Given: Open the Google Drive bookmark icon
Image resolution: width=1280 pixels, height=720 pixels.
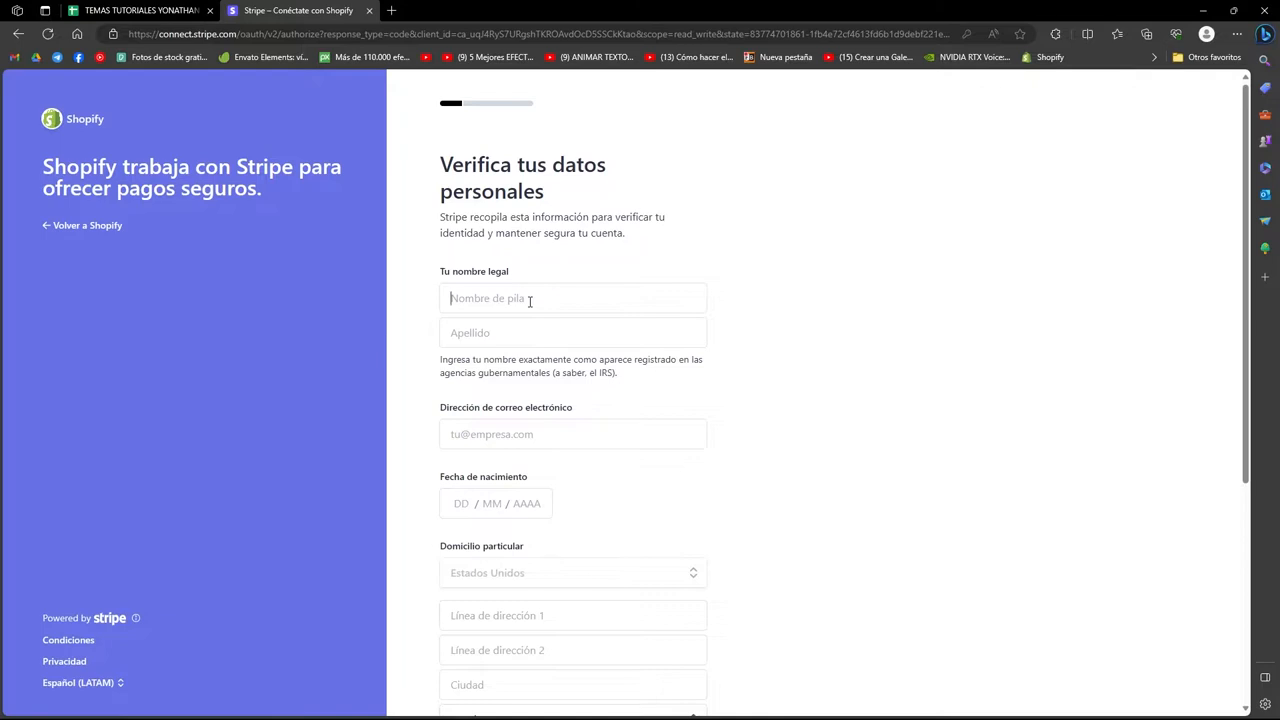Looking at the screenshot, I should (x=36, y=57).
